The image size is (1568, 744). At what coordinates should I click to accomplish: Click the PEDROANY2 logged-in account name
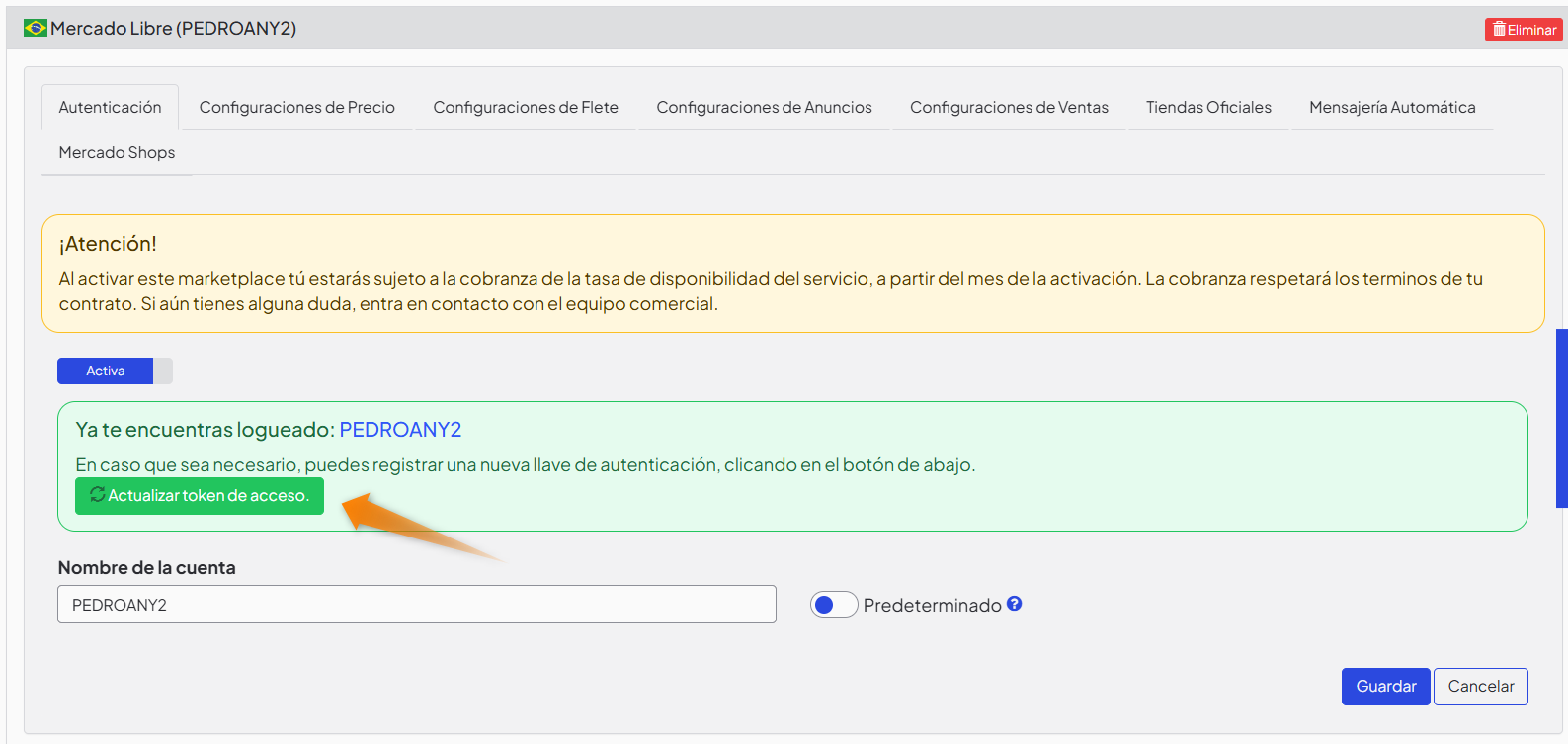click(x=400, y=430)
